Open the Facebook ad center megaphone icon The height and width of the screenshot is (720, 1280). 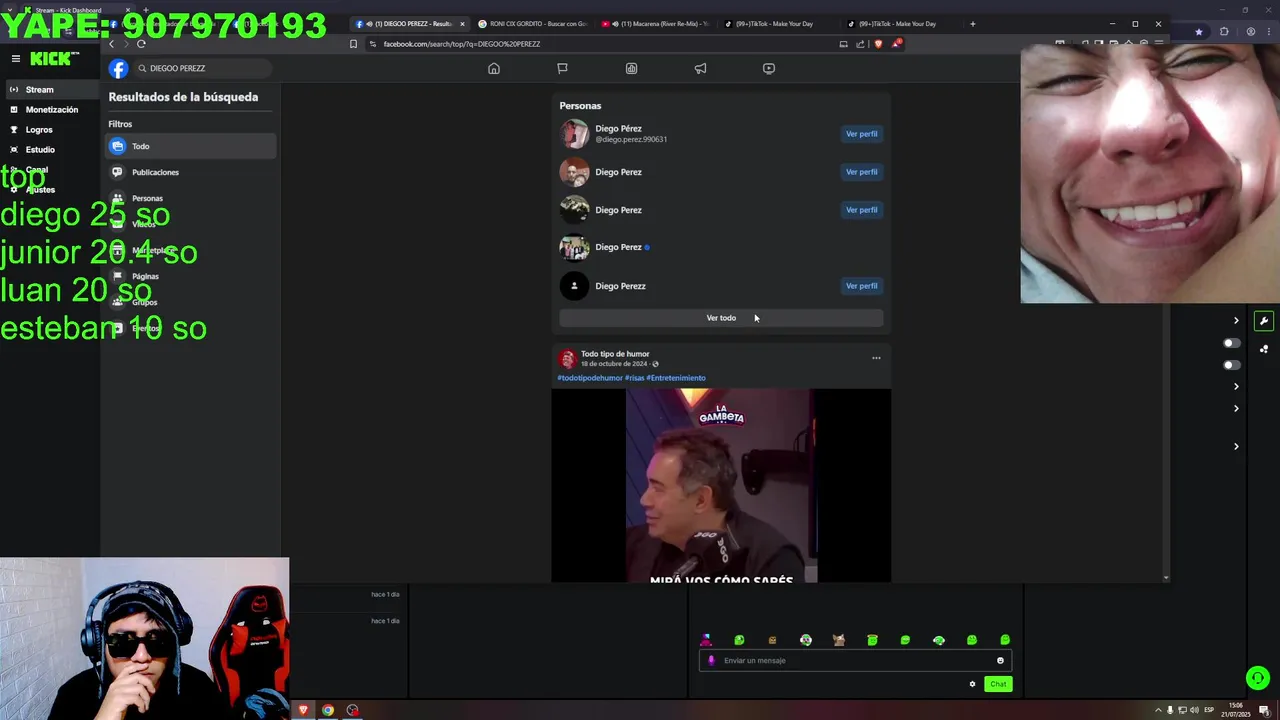click(700, 68)
